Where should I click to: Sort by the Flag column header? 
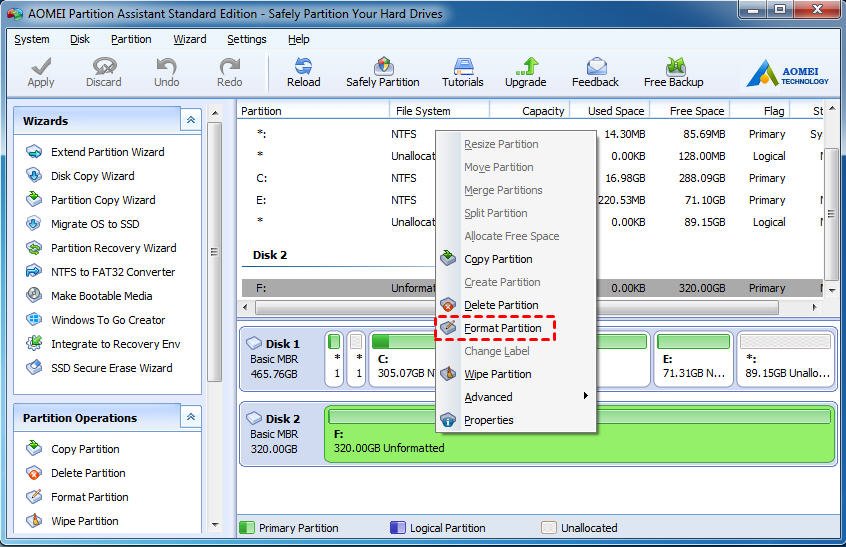tap(760, 111)
